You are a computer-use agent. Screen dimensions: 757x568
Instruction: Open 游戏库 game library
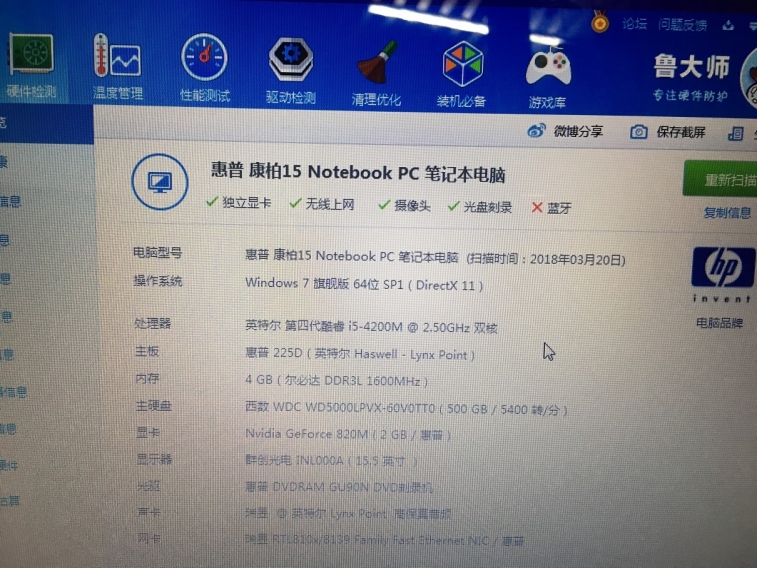(x=547, y=77)
